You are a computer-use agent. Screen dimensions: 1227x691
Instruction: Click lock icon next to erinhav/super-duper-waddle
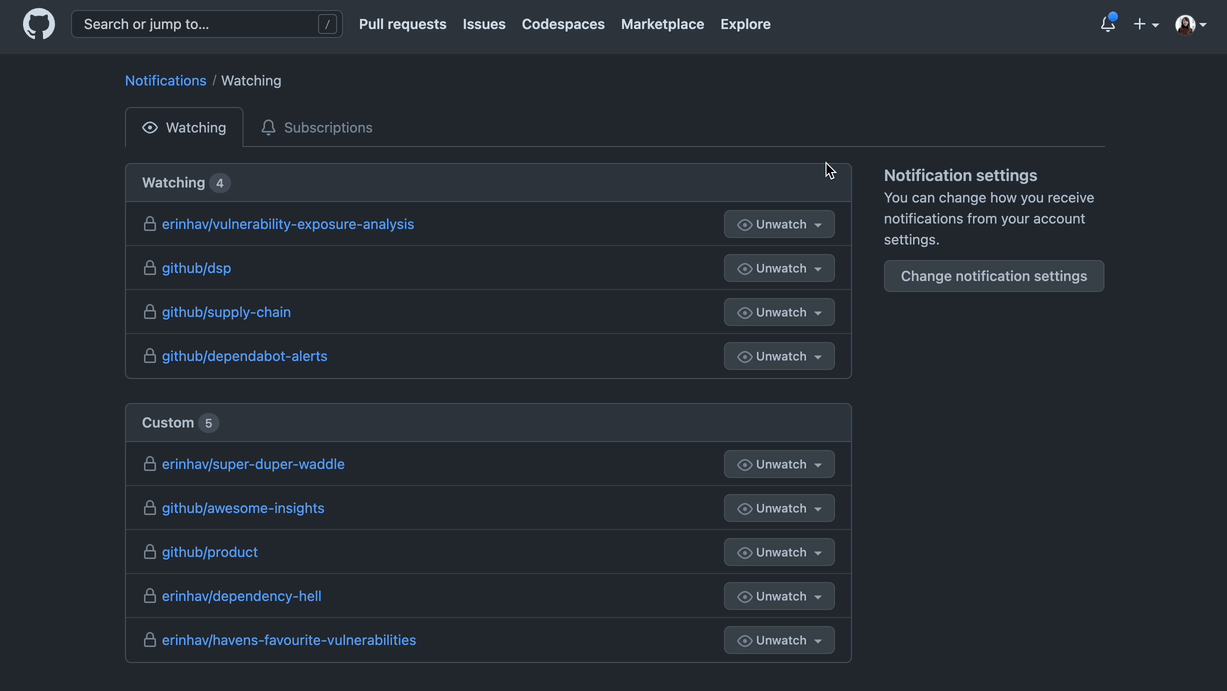(x=150, y=464)
